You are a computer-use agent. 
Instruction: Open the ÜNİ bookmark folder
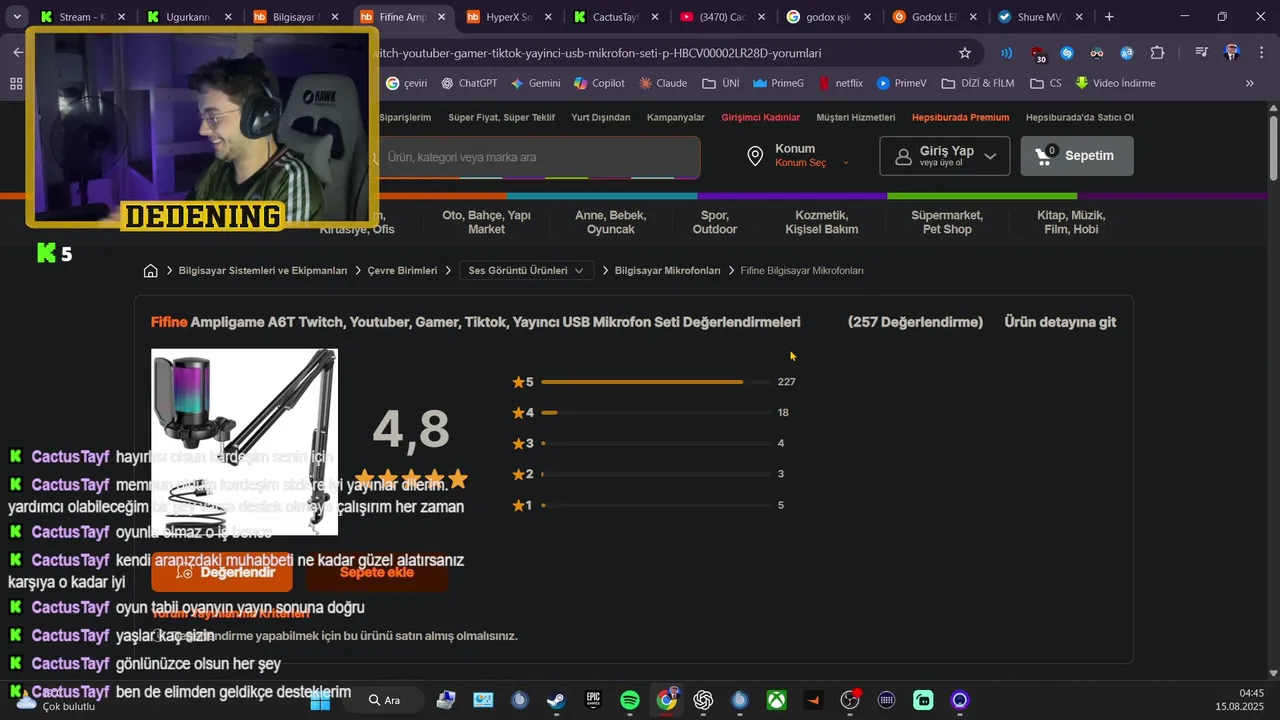720,83
